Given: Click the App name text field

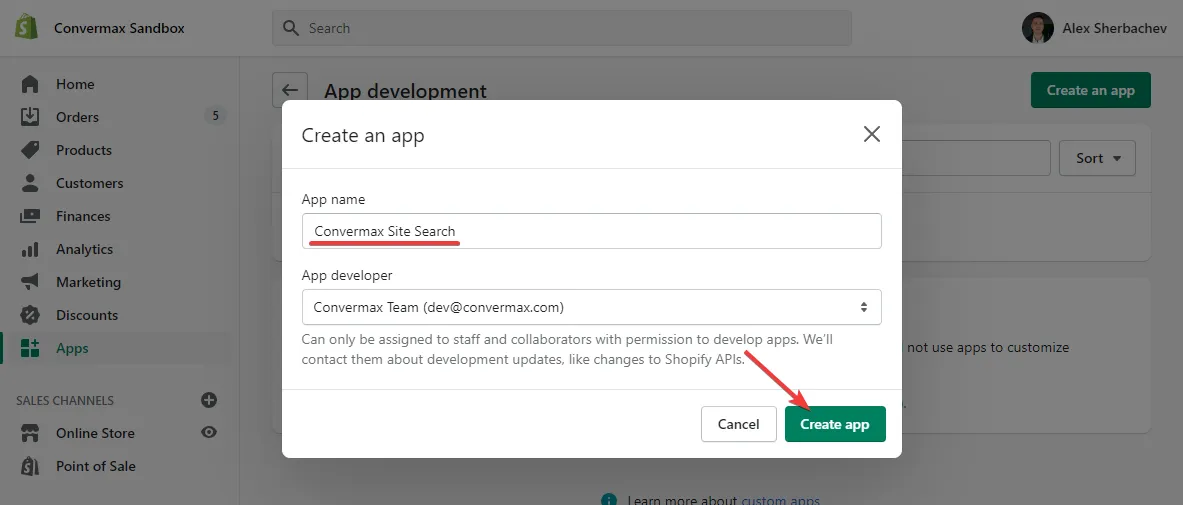Looking at the screenshot, I should (x=591, y=231).
